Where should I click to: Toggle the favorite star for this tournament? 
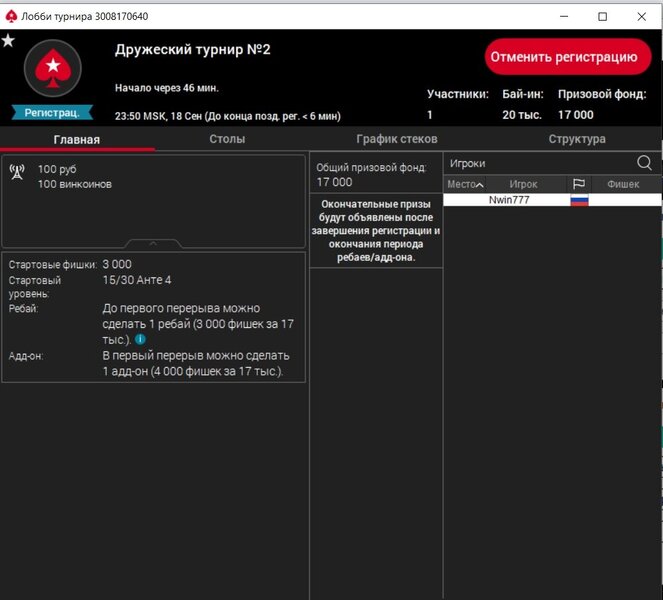[8, 41]
